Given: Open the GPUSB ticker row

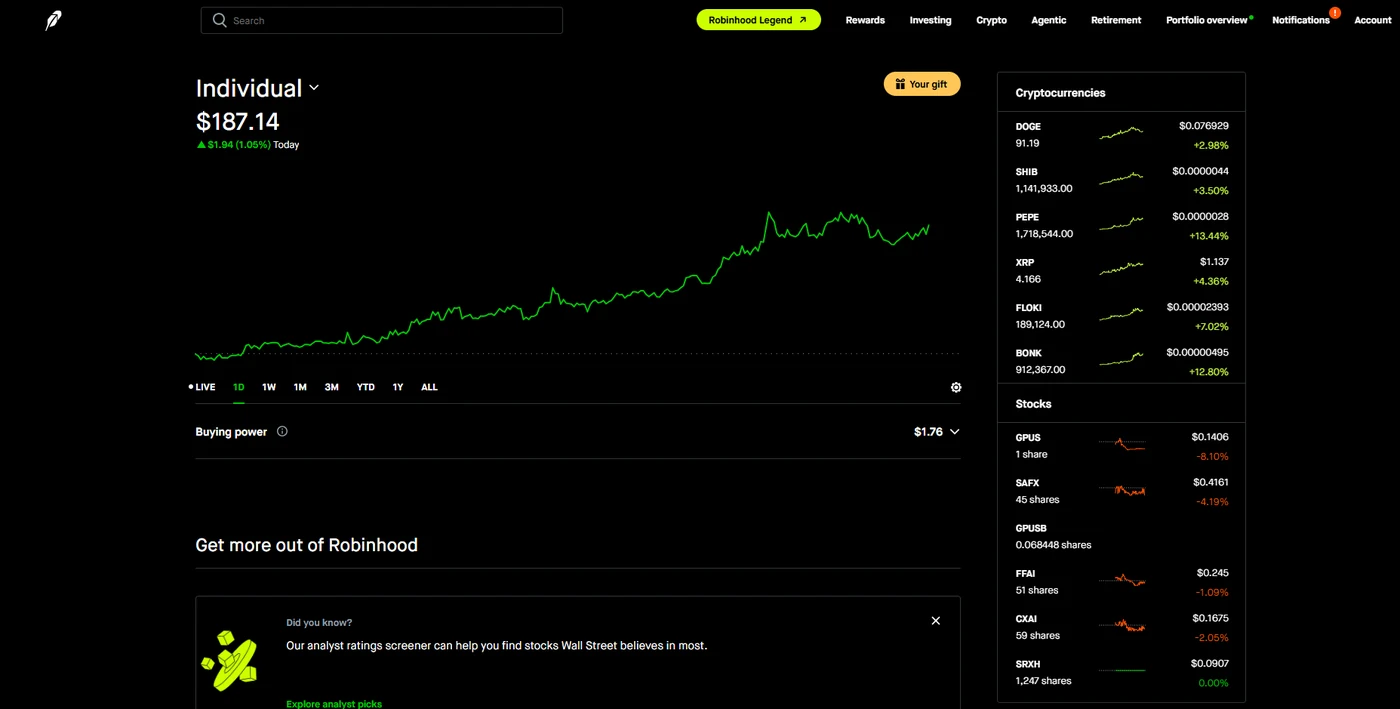Looking at the screenshot, I should point(1121,536).
